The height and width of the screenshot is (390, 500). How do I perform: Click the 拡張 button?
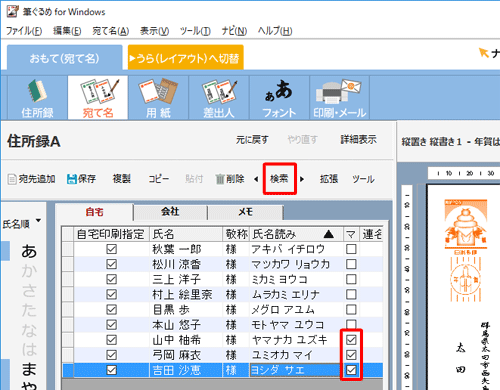(329, 179)
